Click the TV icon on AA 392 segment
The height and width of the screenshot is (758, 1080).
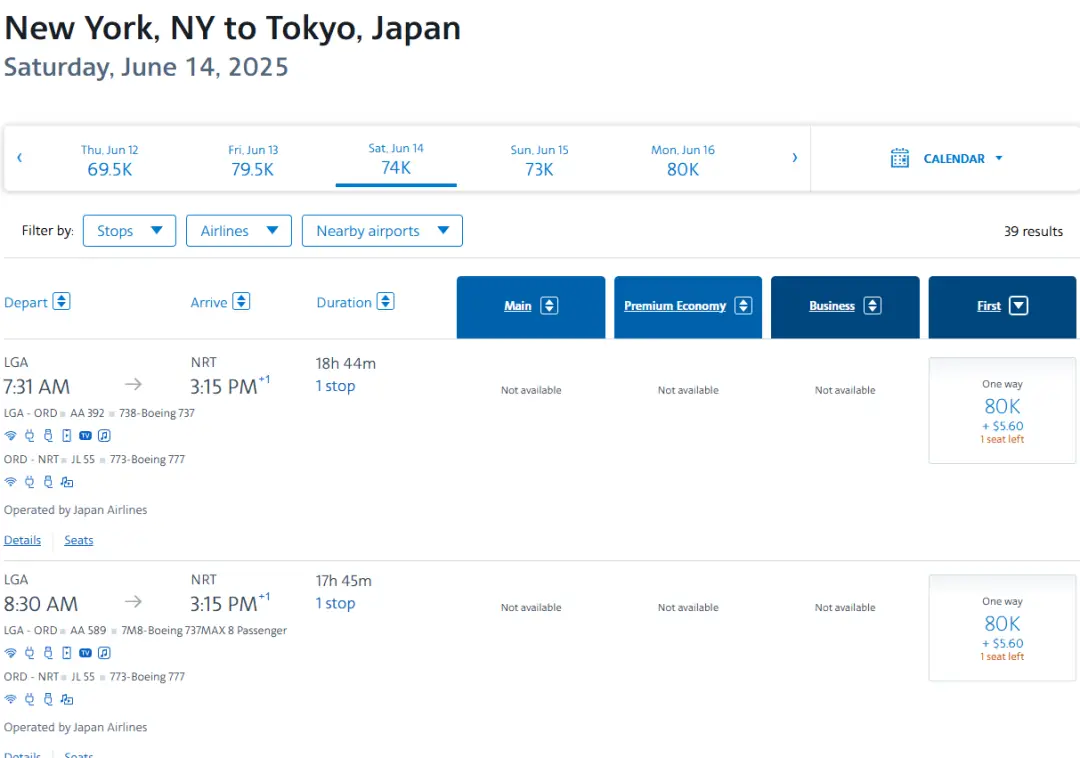tap(85, 435)
